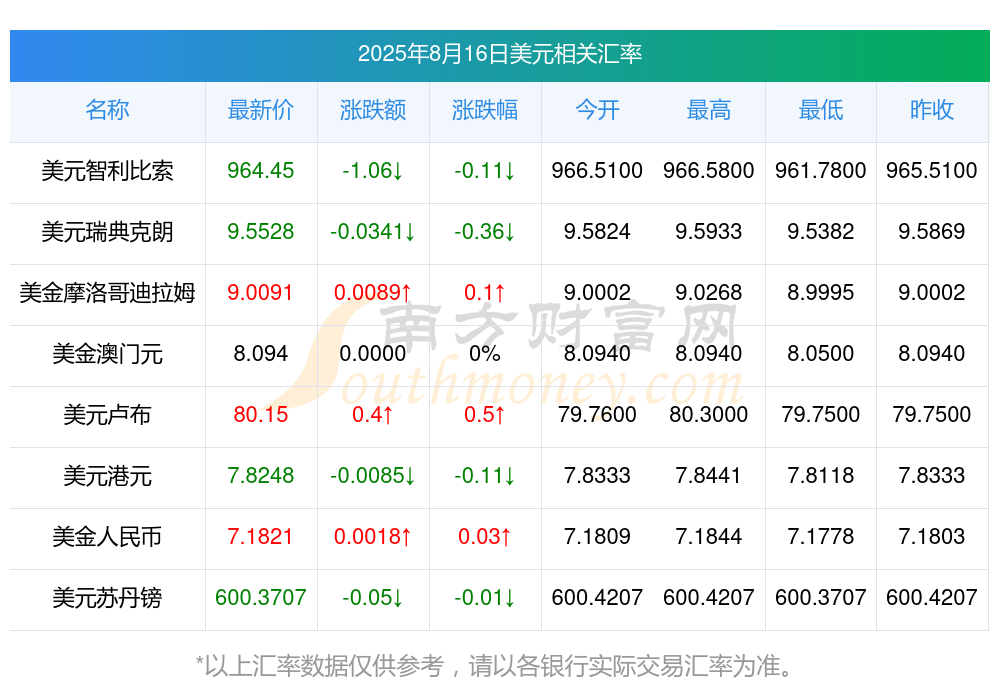Screen dimensions: 1000x698
Task: Click the 美元港元 change percent -0.11↓
Action: tap(485, 475)
